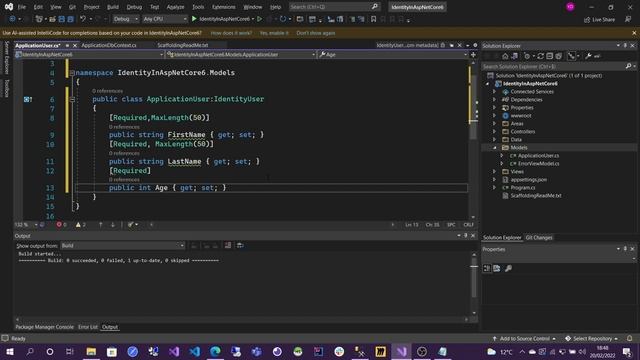This screenshot has height=360, width=640.
Task: Open the Build menu
Action: point(113,7)
